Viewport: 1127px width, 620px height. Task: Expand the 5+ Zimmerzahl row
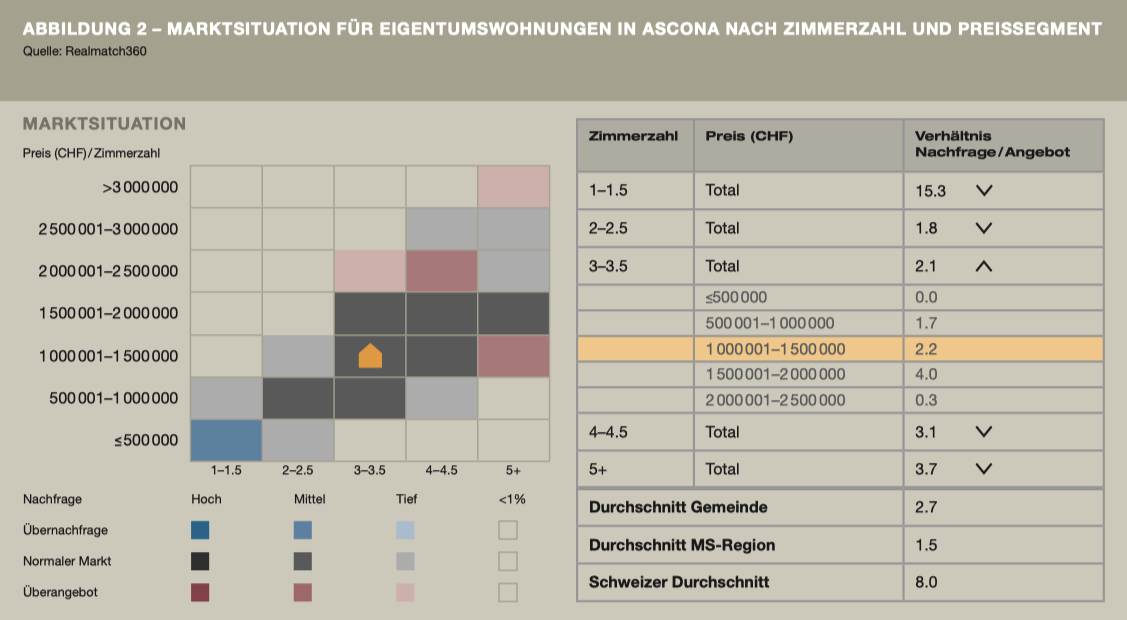point(985,469)
